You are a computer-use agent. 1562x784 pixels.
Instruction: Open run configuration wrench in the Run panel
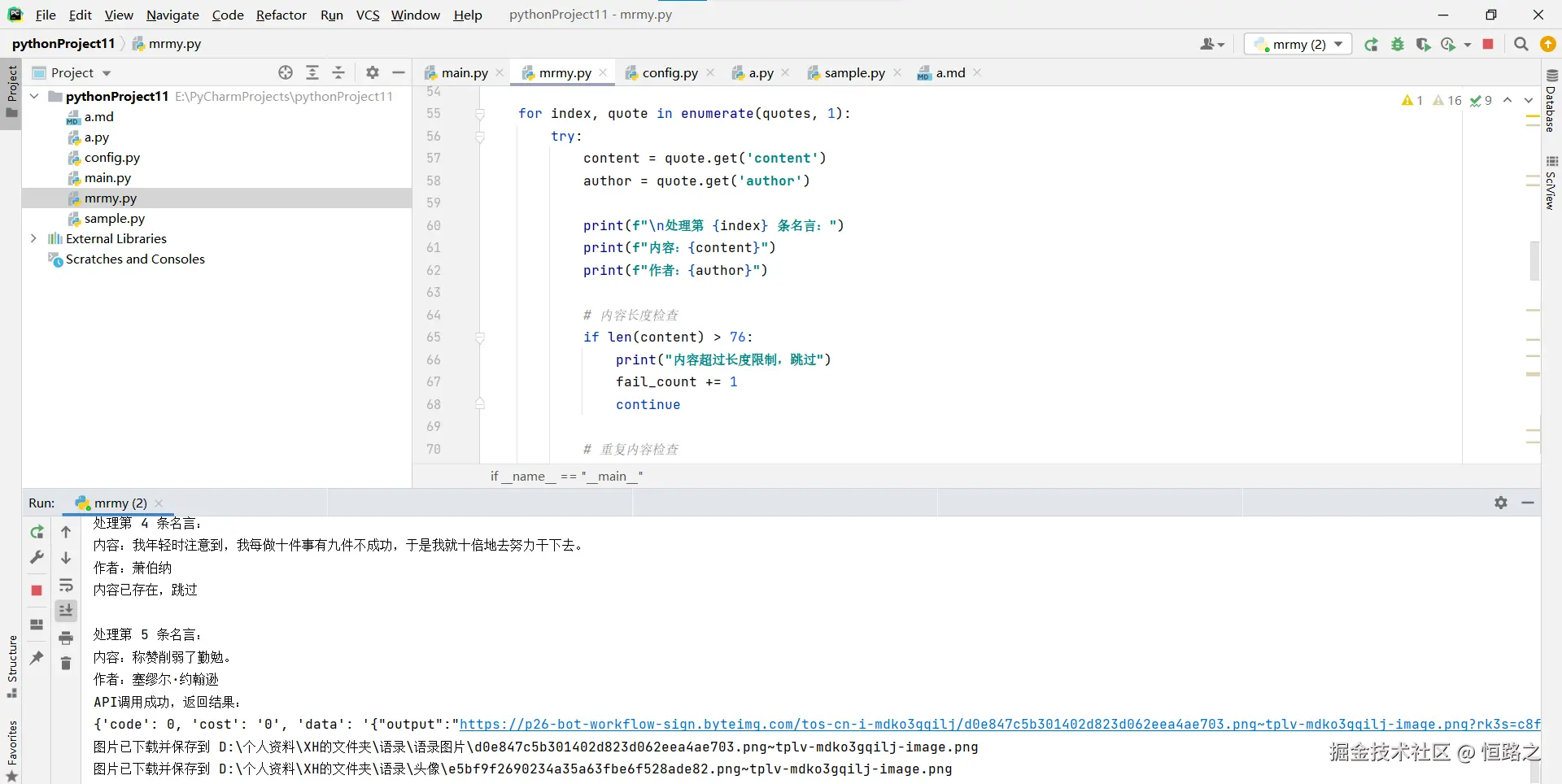point(37,557)
